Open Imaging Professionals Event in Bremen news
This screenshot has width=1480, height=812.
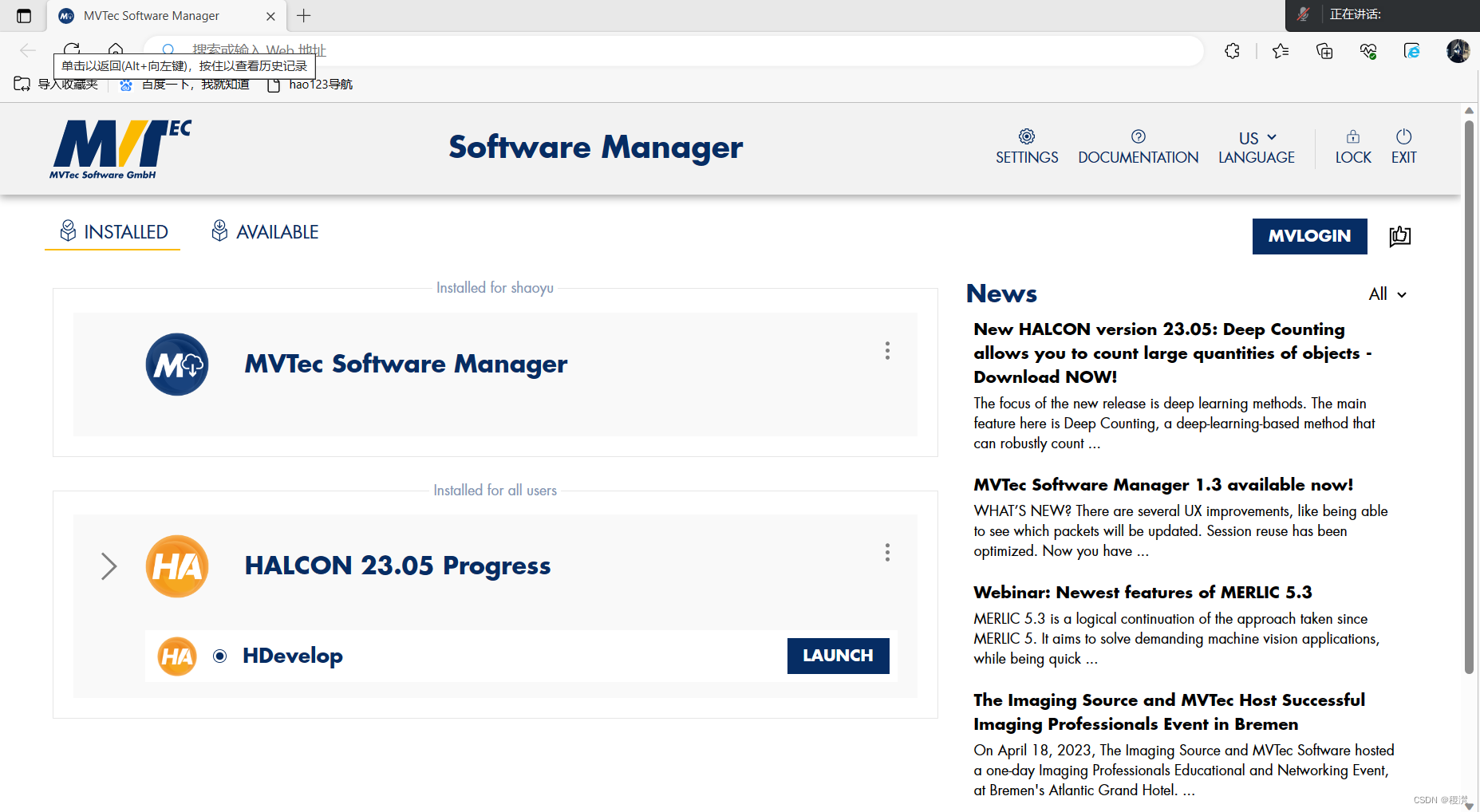(1169, 711)
